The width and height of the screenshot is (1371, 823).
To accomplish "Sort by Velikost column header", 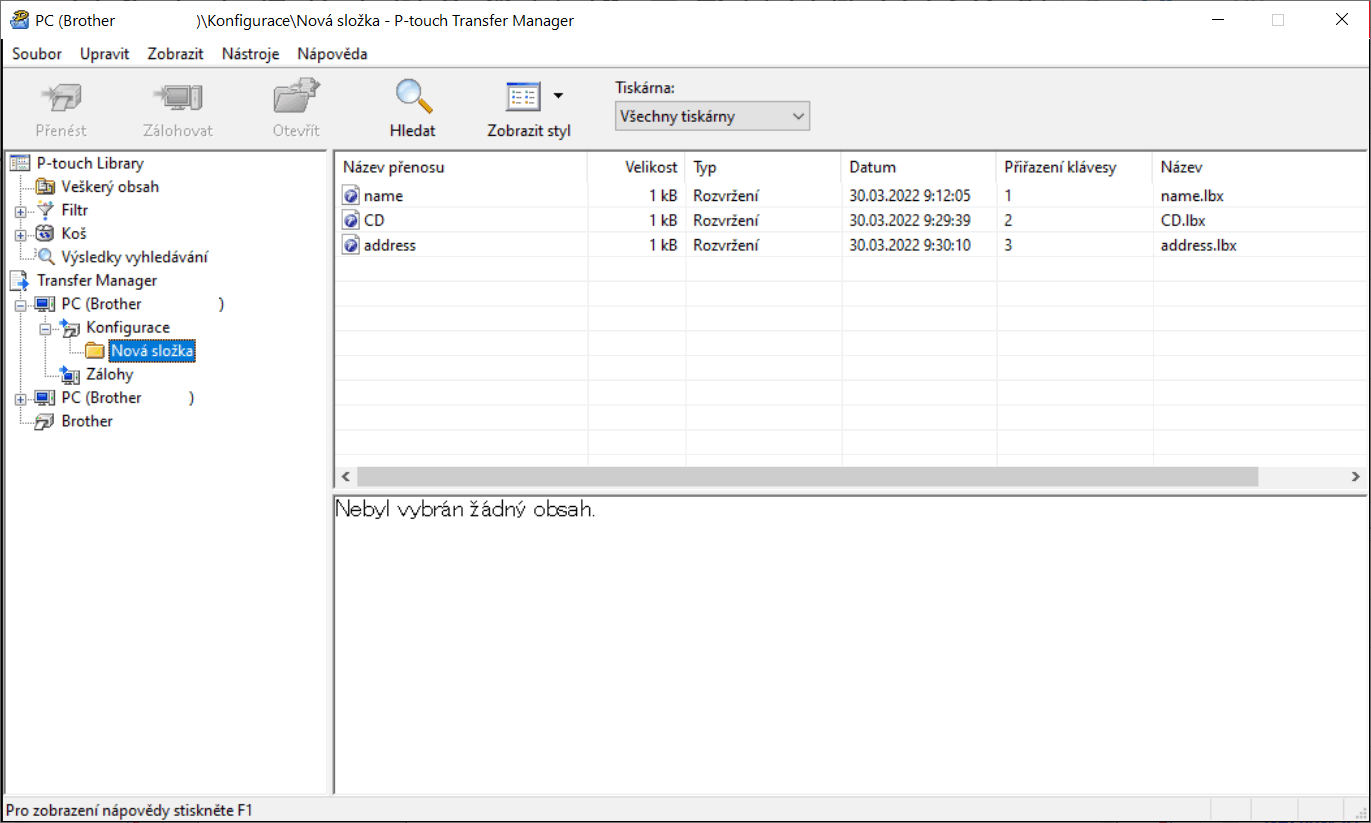I will pyautogui.click(x=636, y=167).
